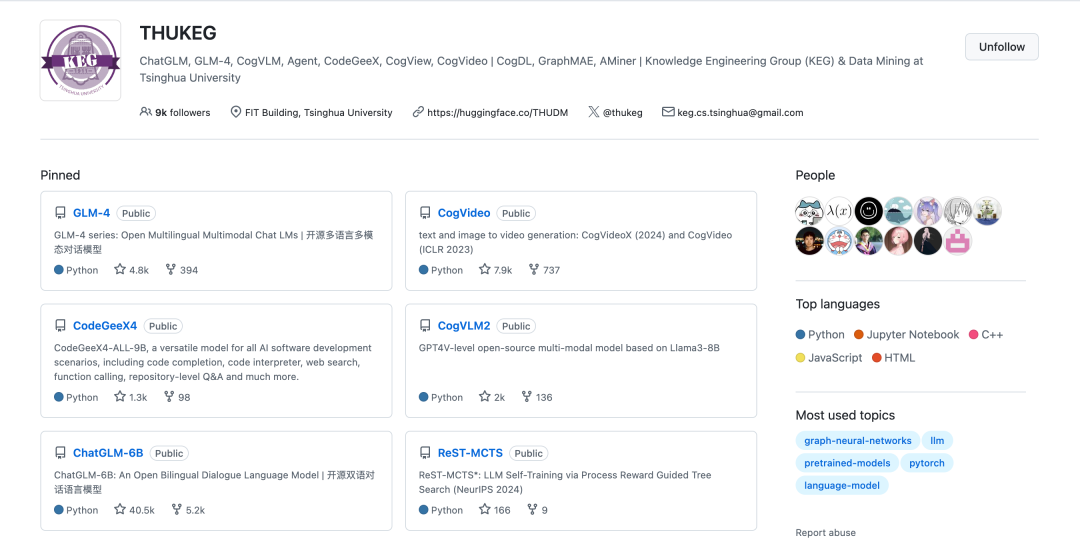Open the Doraemon avatar in People

pos(839,241)
